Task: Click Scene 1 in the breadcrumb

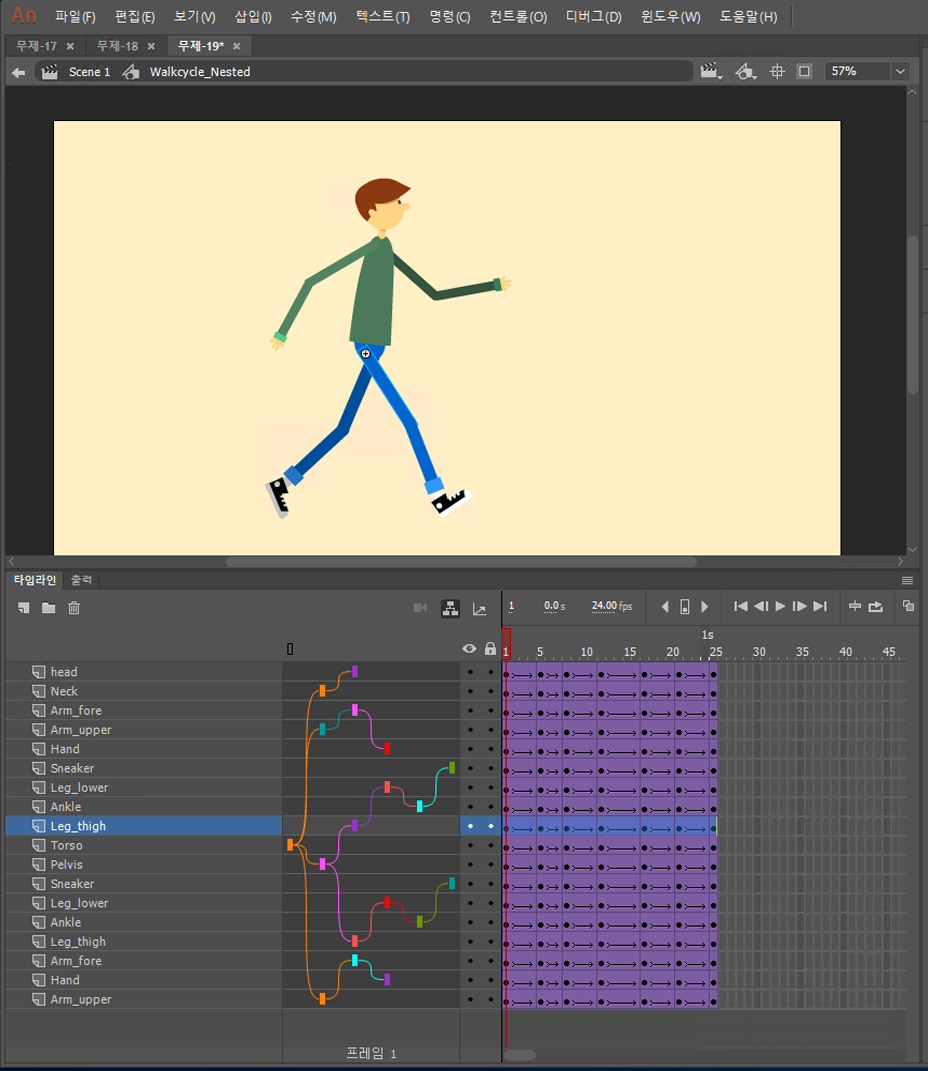Action: 89,72
